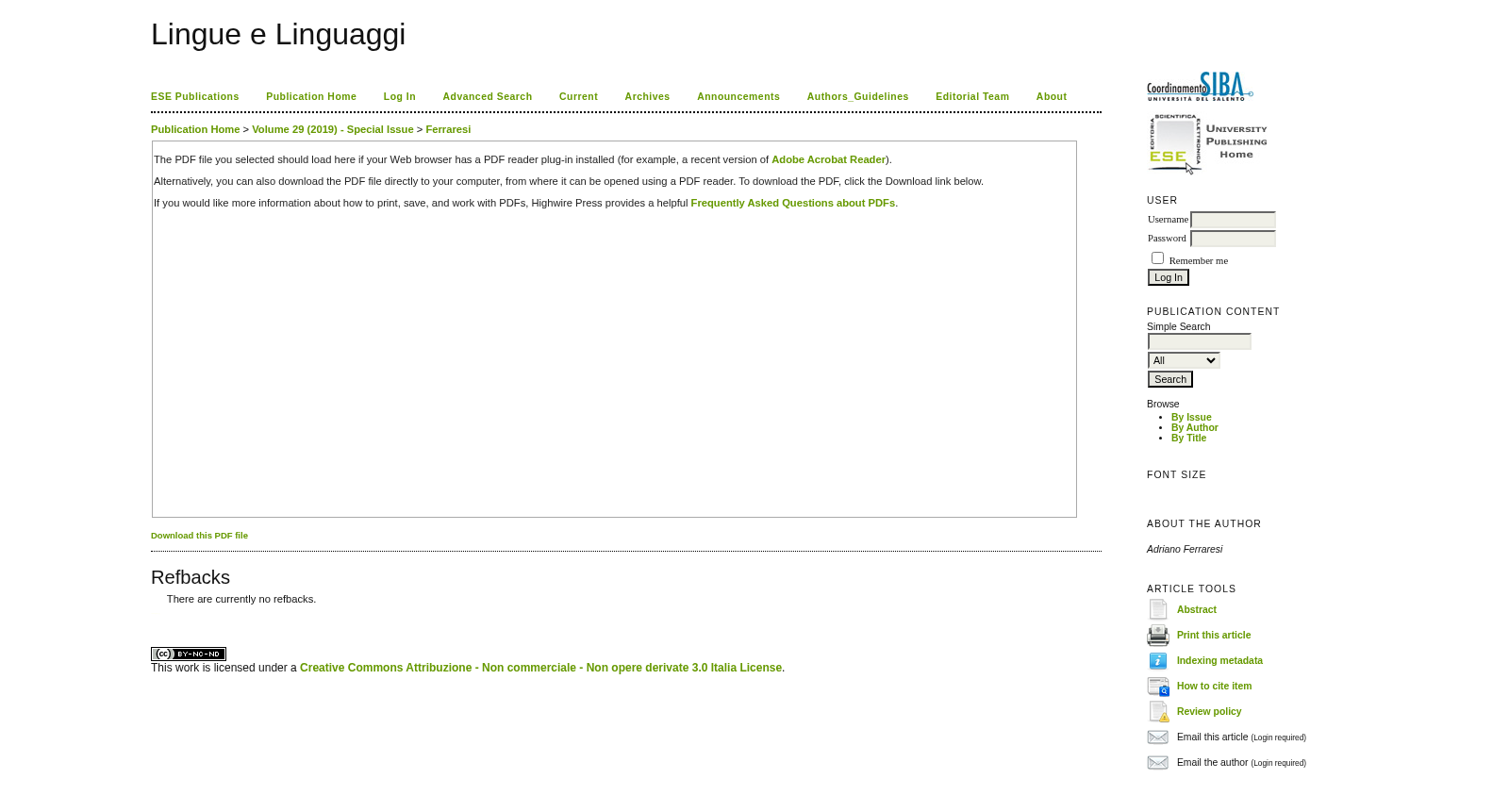Image resolution: width=1509 pixels, height=812 pixels.
Task: Click How to cite item link
Action: (x=1215, y=687)
